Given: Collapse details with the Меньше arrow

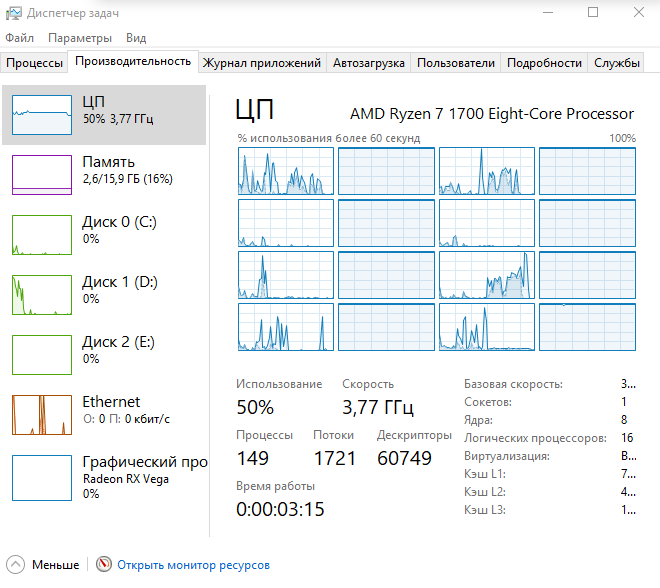Looking at the screenshot, I should (16, 565).
